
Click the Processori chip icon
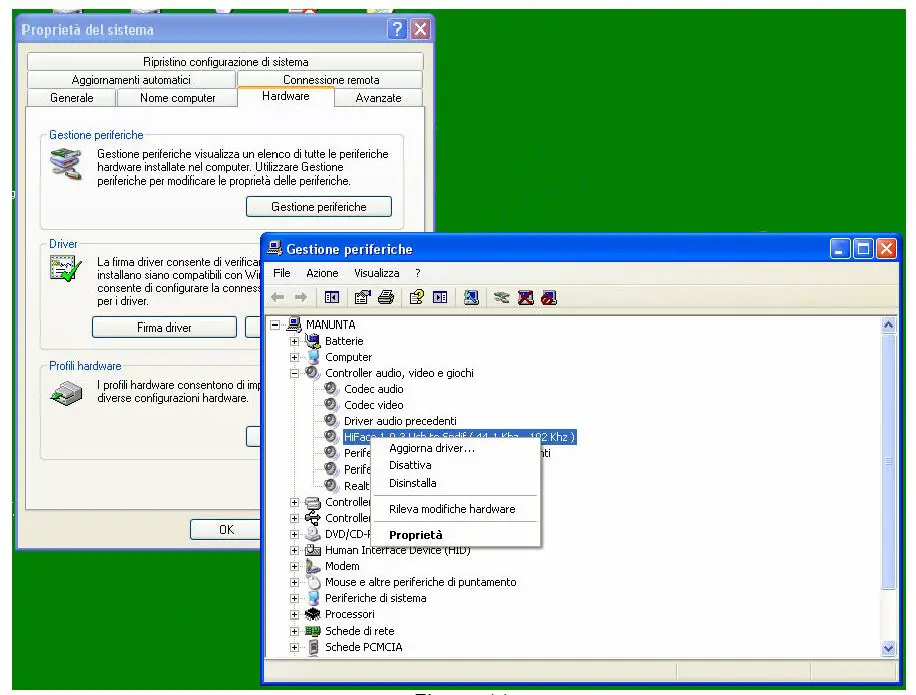click(x=313, y=614)
